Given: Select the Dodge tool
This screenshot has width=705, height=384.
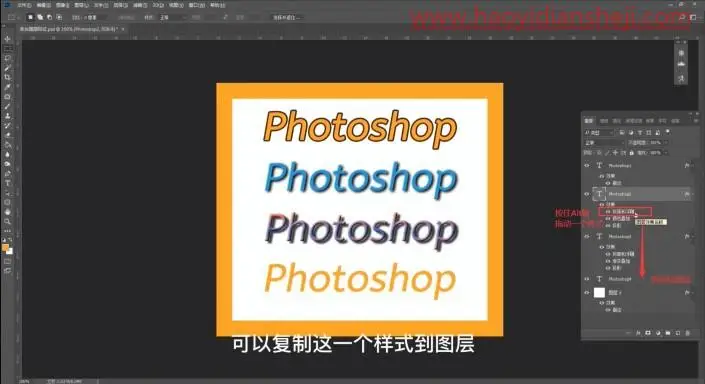Looking at the screenshot, I should [x=8, y=164].
